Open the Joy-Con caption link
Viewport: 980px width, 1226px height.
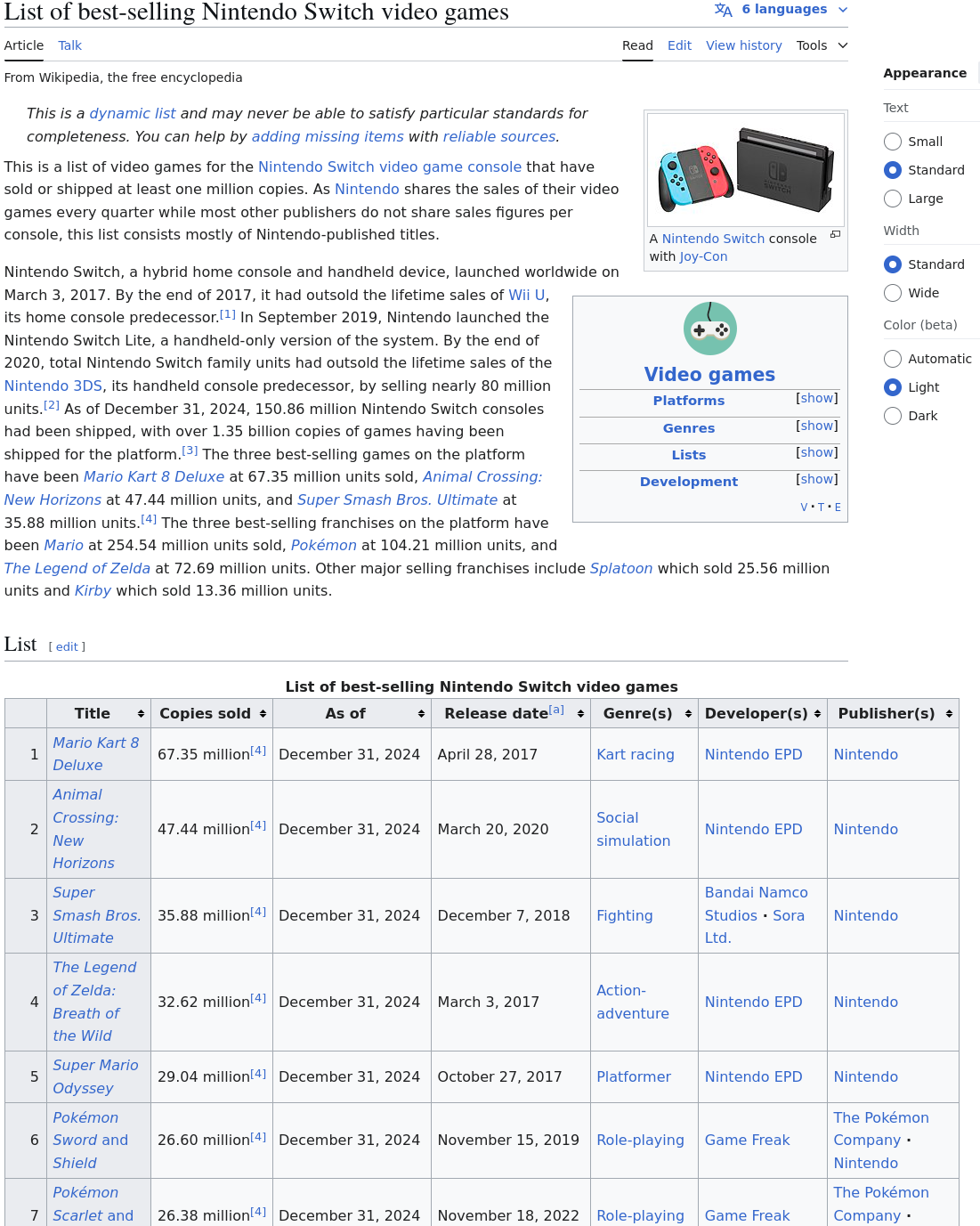coord(703,257)
